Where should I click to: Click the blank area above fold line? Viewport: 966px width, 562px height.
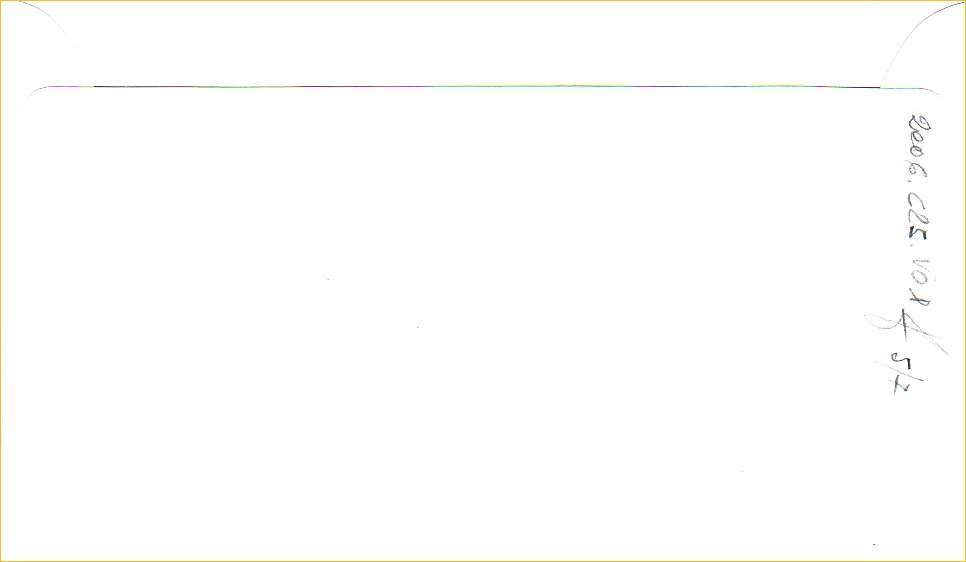coord(481,43)
